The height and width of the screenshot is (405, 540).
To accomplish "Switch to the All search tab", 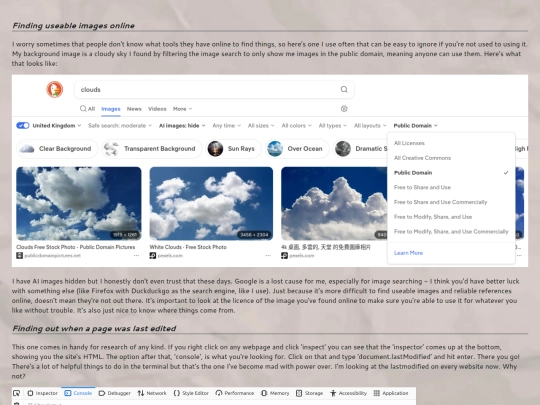I will 87,109.
